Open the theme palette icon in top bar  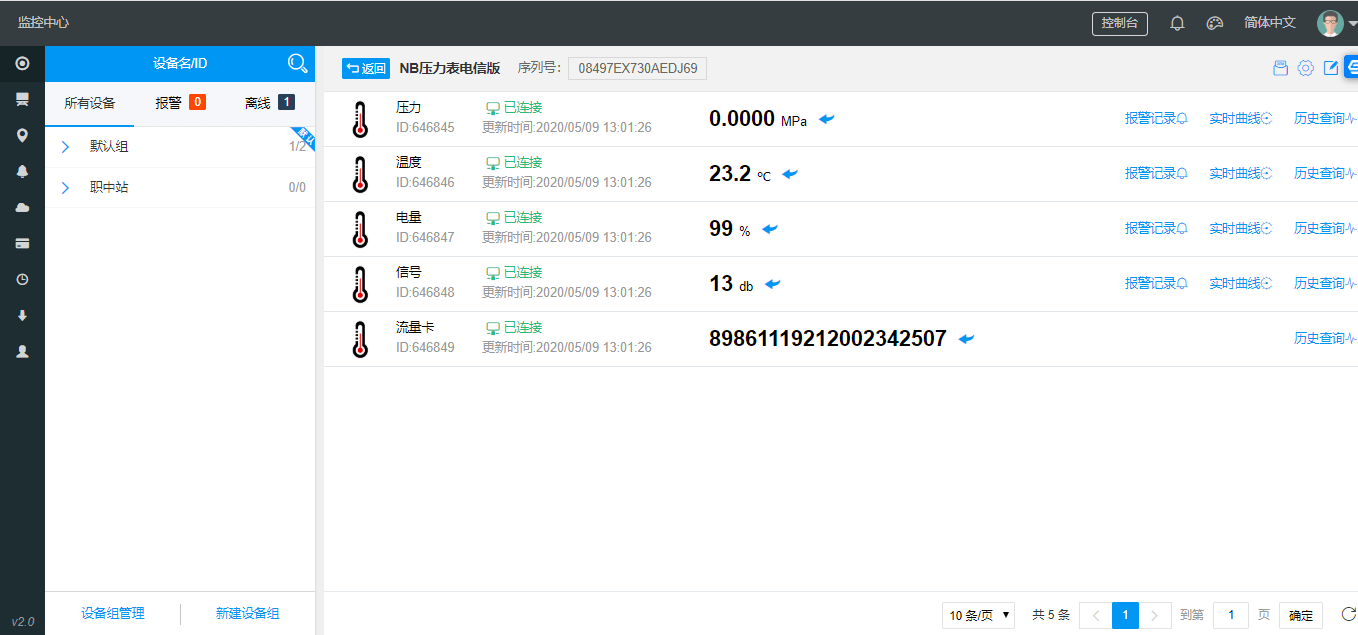click(x=1214, y=22)
